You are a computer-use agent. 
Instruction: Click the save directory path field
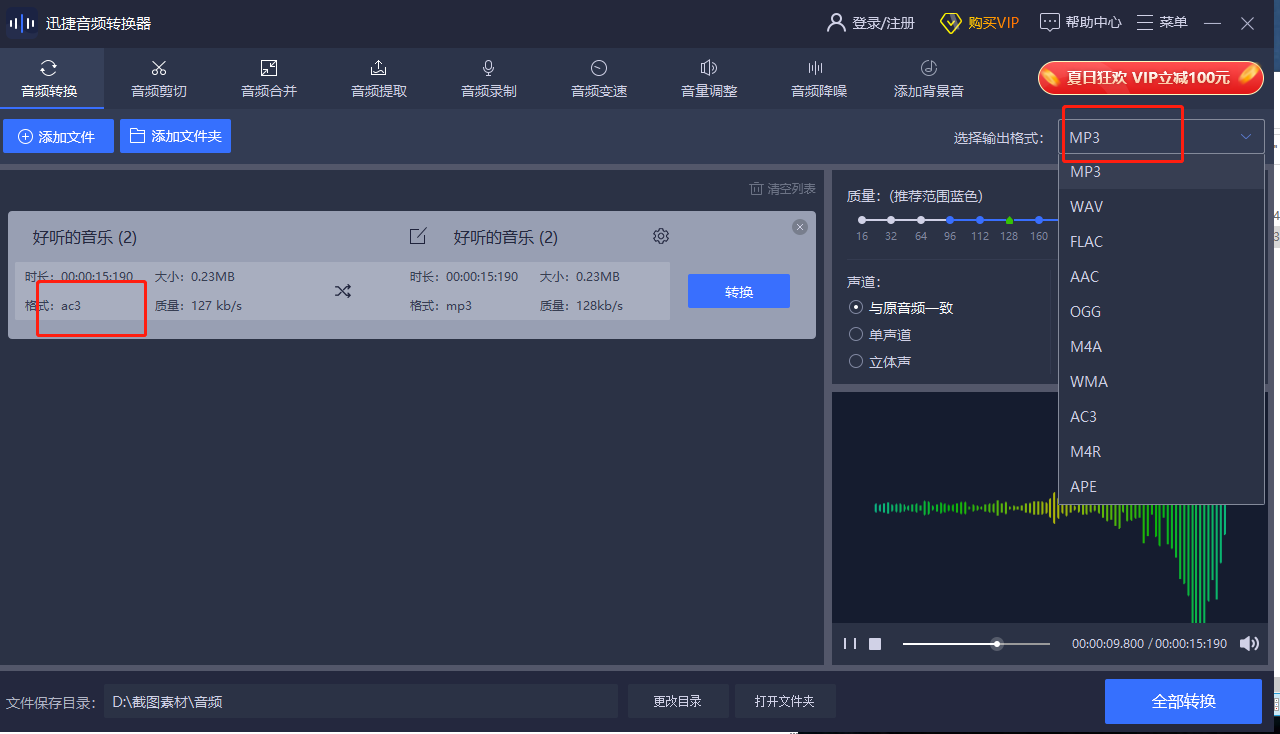(x=360, y=702)
